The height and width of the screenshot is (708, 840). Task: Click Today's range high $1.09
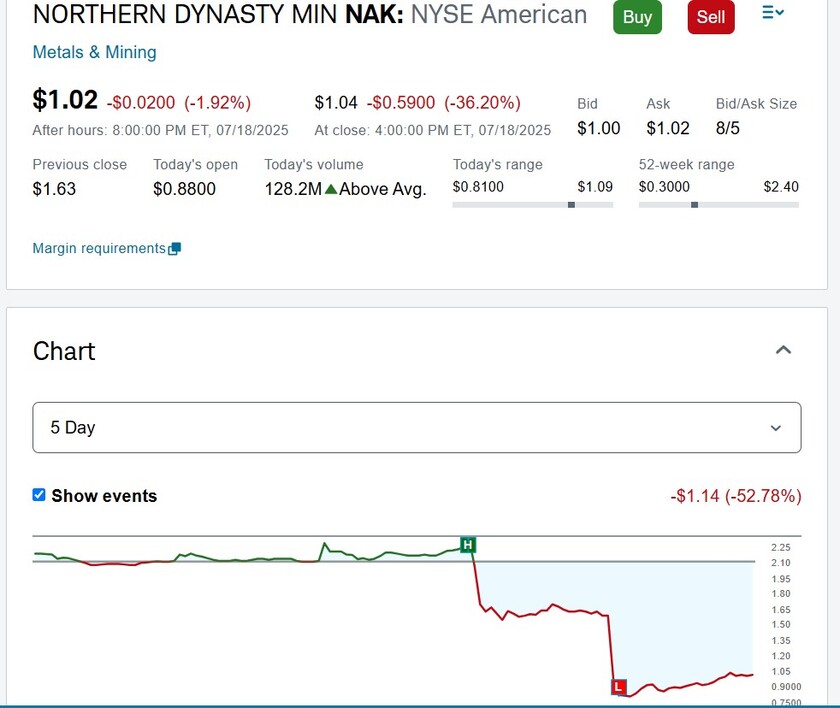(595, 187)
